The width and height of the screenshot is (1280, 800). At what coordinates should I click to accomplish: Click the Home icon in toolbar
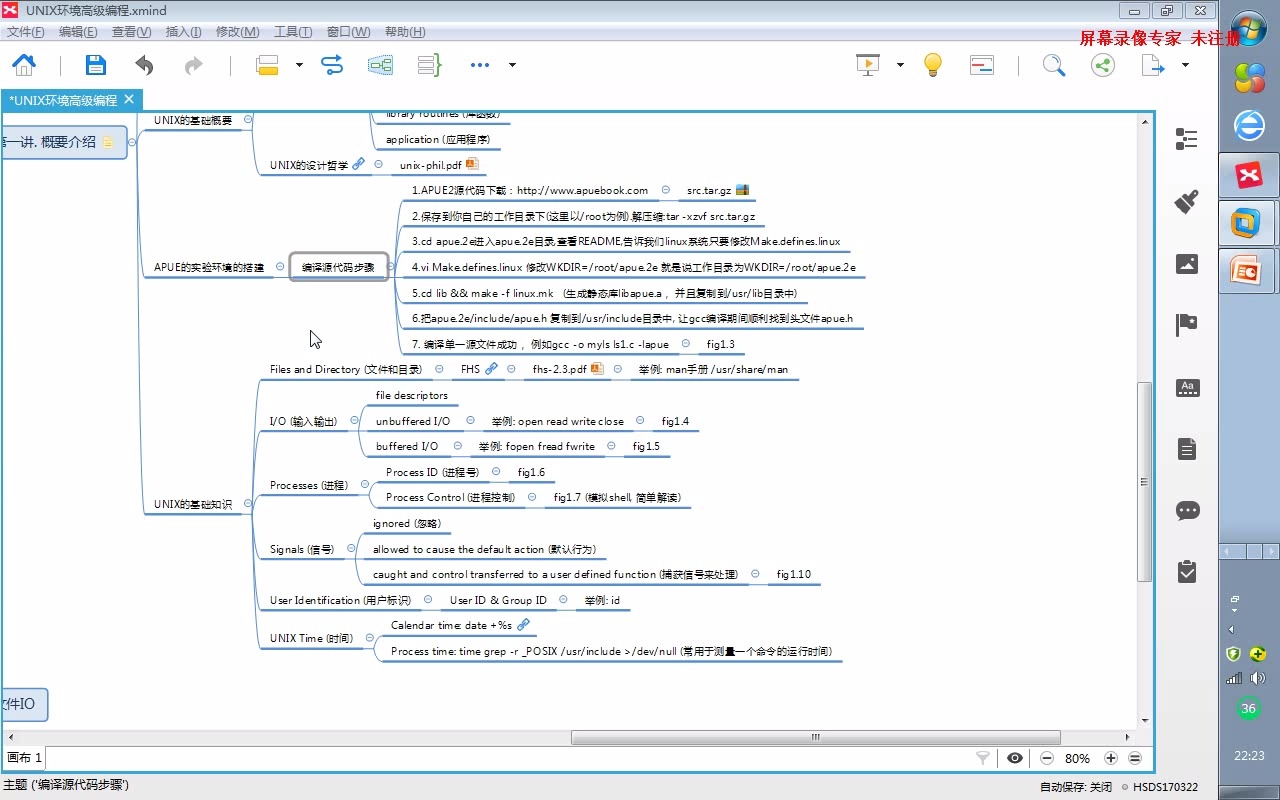(x=23, y=65)
